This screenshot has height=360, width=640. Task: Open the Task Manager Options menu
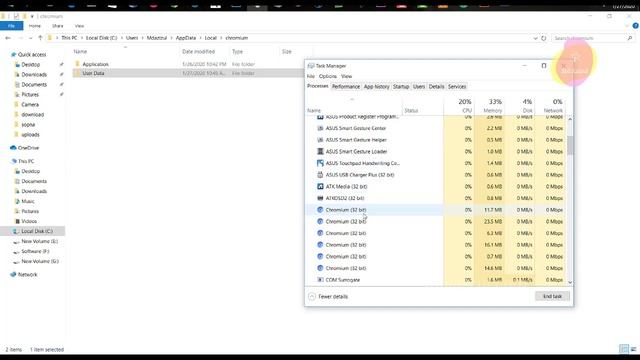click(x=328, y=76)
